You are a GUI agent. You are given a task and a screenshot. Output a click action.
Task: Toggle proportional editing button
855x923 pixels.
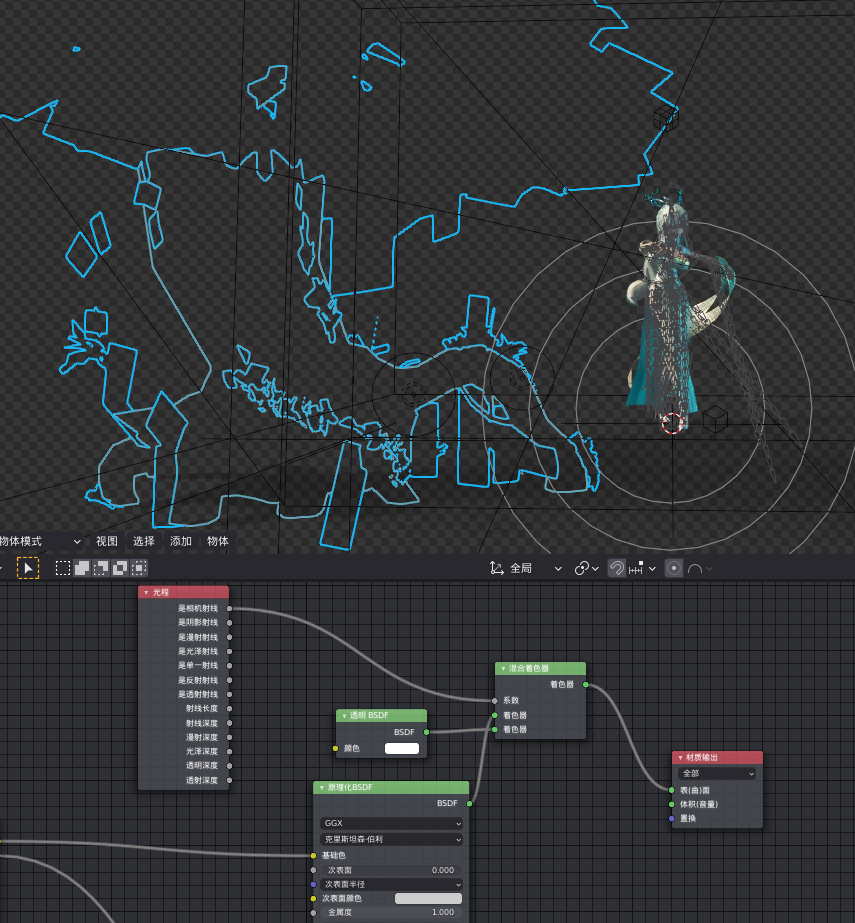click(674, 568)
